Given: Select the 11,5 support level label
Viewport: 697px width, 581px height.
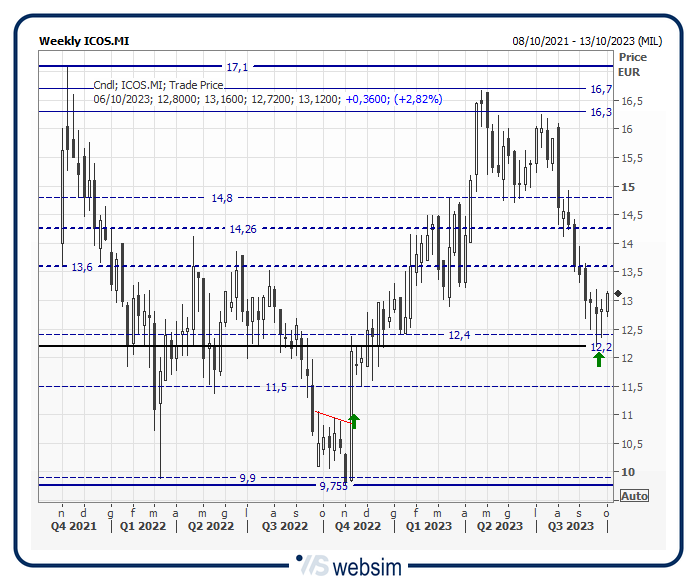Looking at the screenshot, I should point(276,387).
